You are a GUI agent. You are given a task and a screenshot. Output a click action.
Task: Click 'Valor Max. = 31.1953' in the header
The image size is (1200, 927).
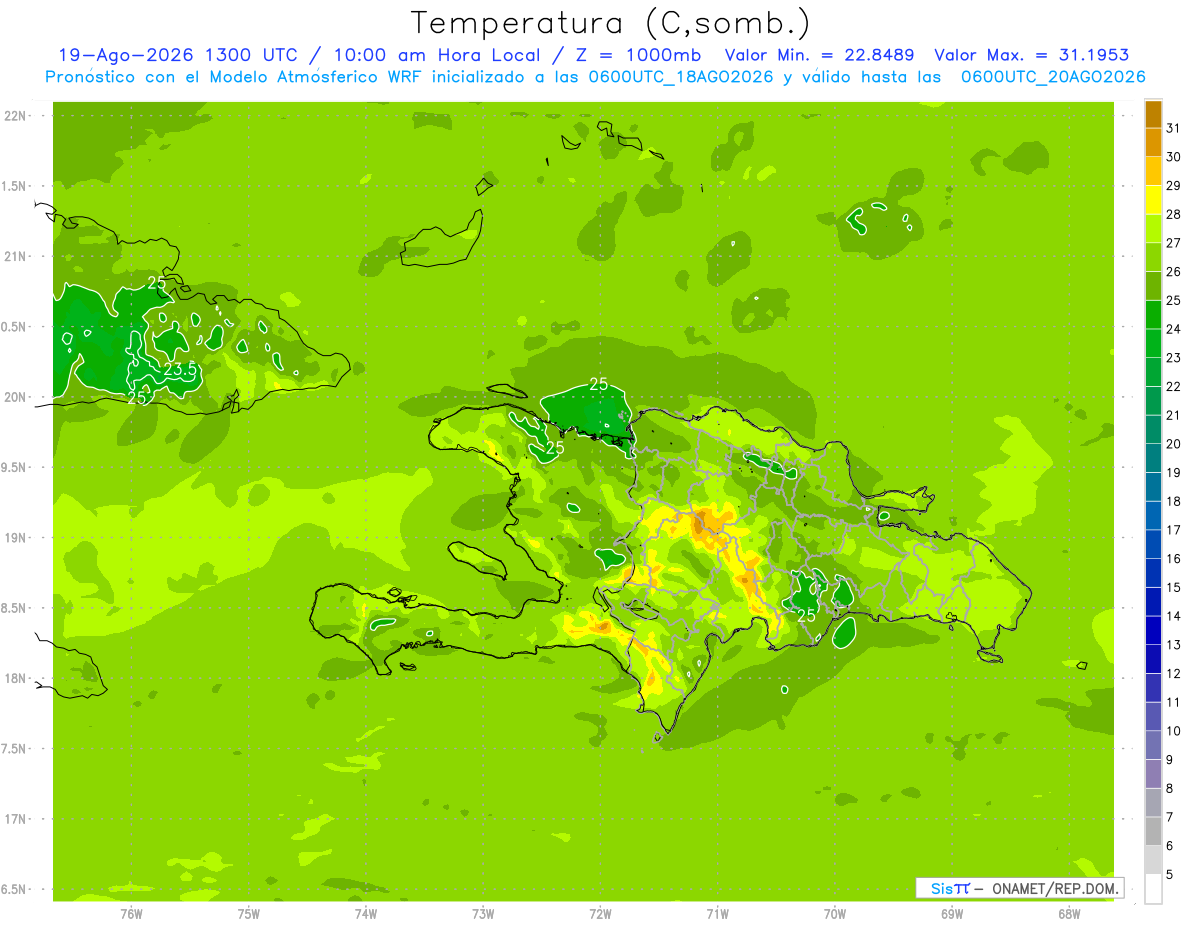point(1033,56)
